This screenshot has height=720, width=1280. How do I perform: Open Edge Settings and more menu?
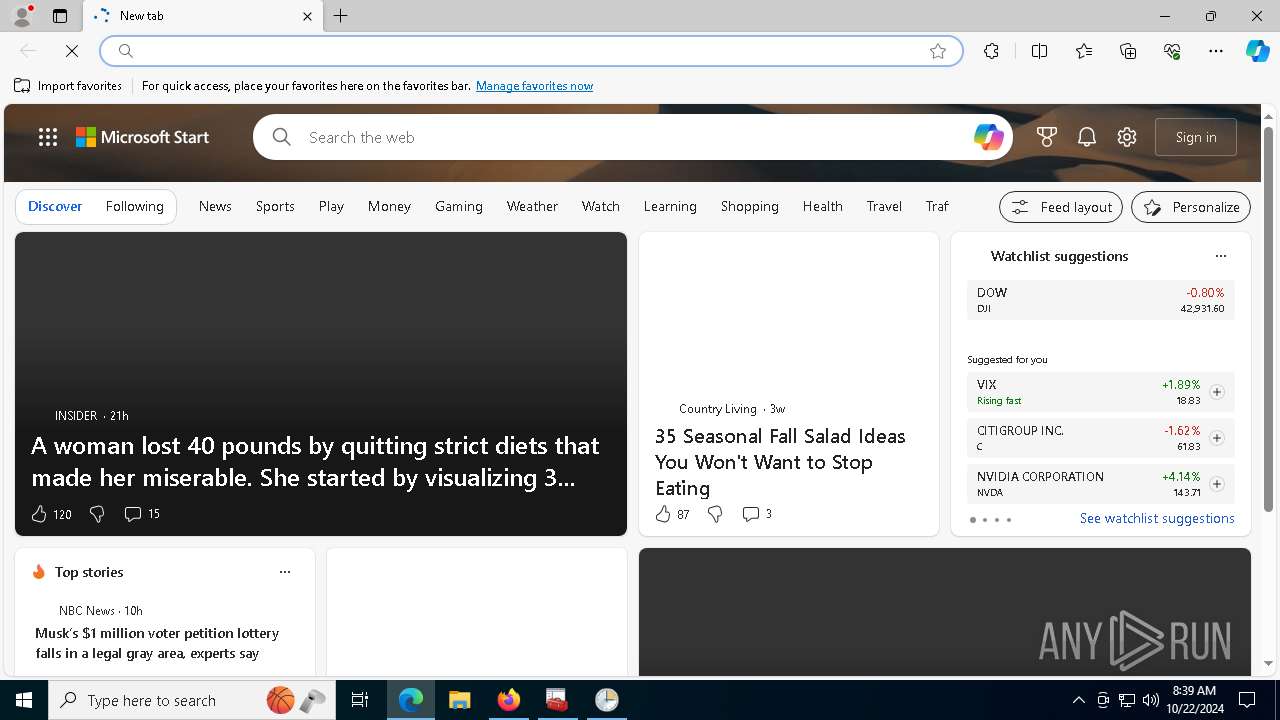click(1216, 51)
